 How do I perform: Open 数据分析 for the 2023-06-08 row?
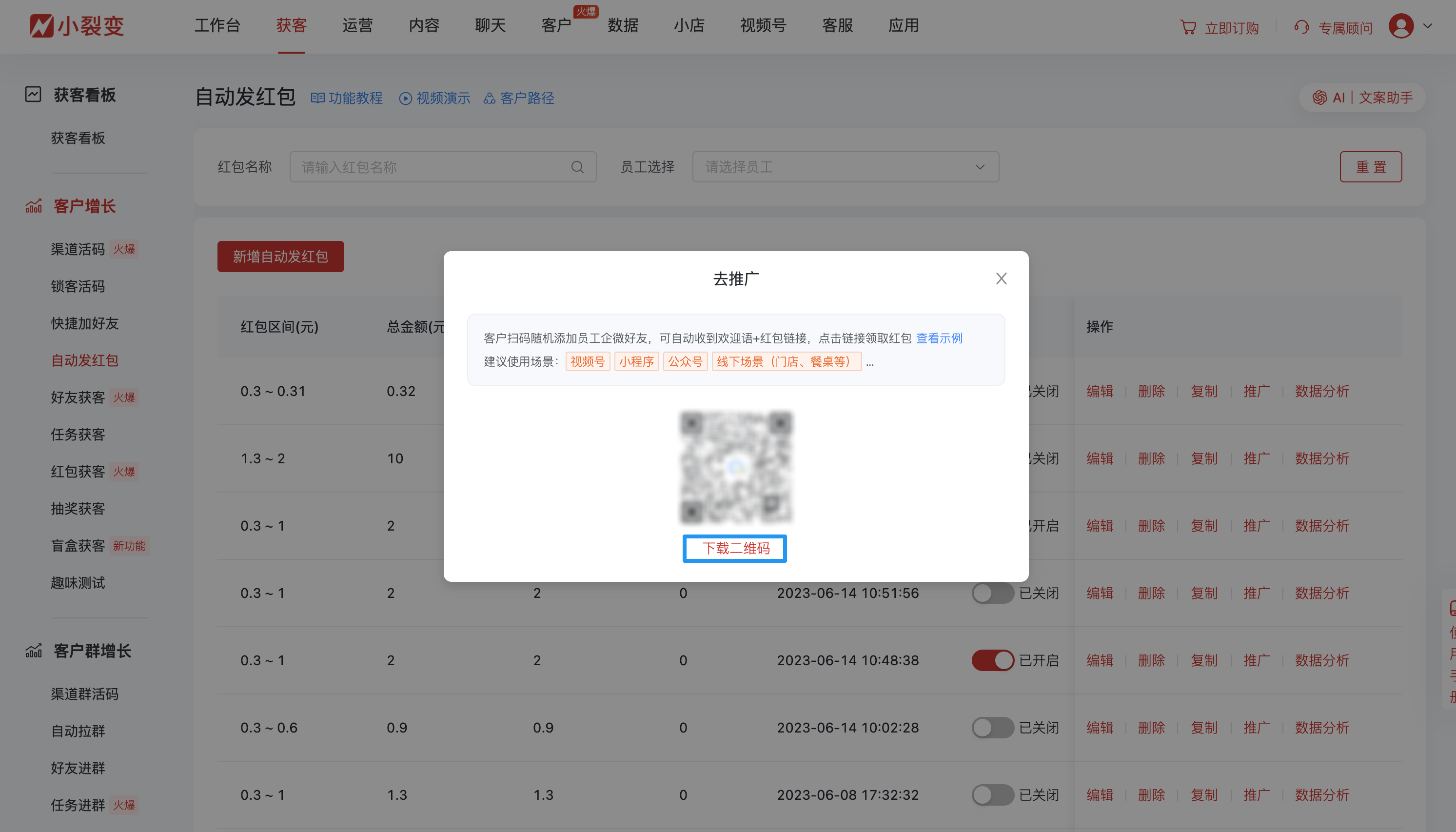(1322, 795)
